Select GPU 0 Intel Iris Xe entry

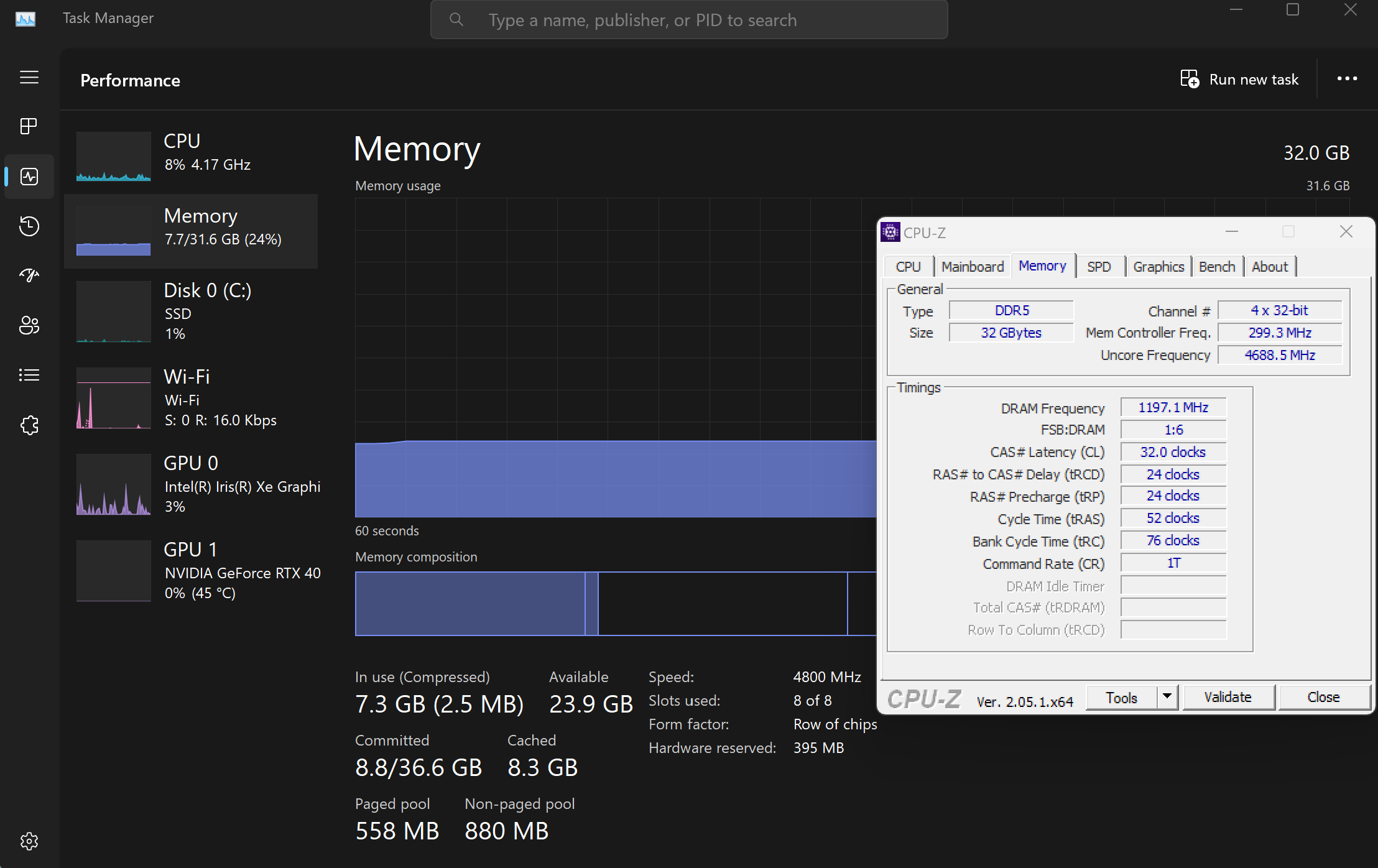[x=191, y=484]
